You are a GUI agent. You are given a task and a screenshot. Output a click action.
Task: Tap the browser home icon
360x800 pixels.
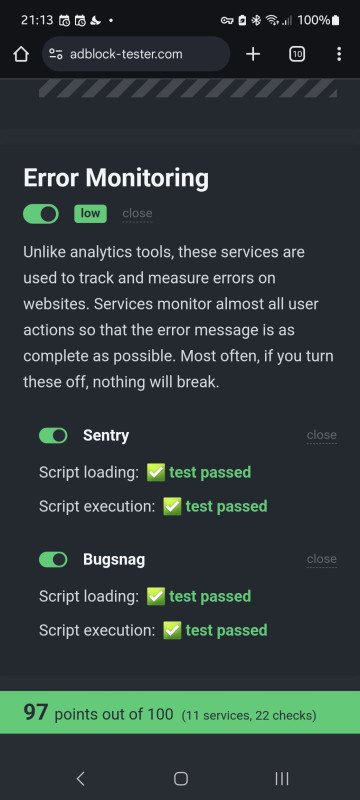(x=21, y=54)
